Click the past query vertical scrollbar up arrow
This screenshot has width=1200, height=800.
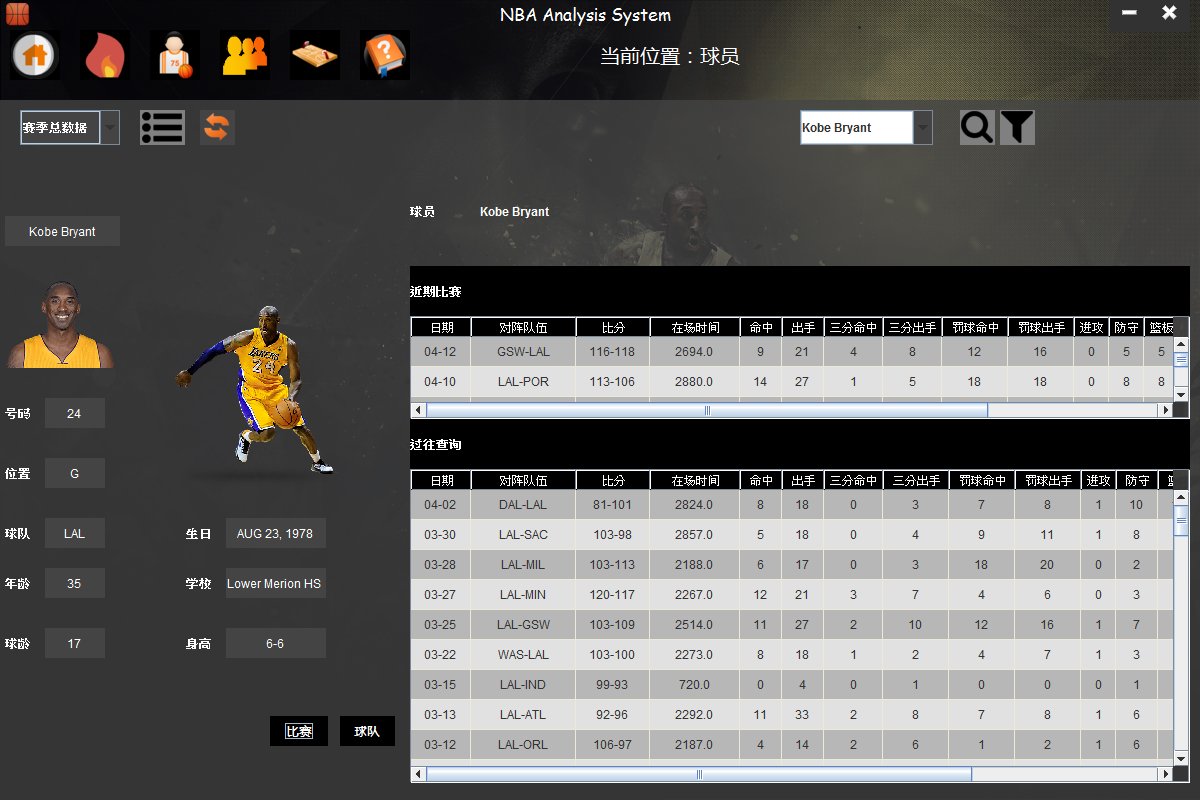[1181, 496]
